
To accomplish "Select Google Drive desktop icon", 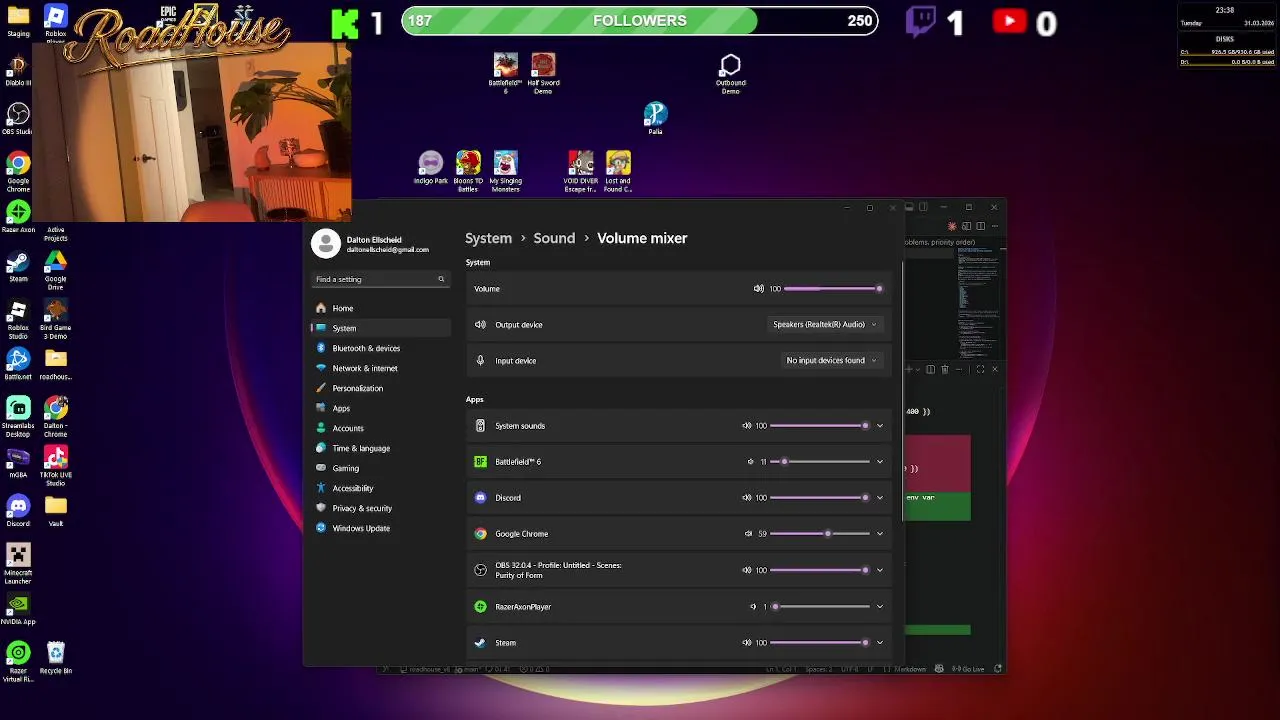I will pyautogui.click(x=55, y=270).
